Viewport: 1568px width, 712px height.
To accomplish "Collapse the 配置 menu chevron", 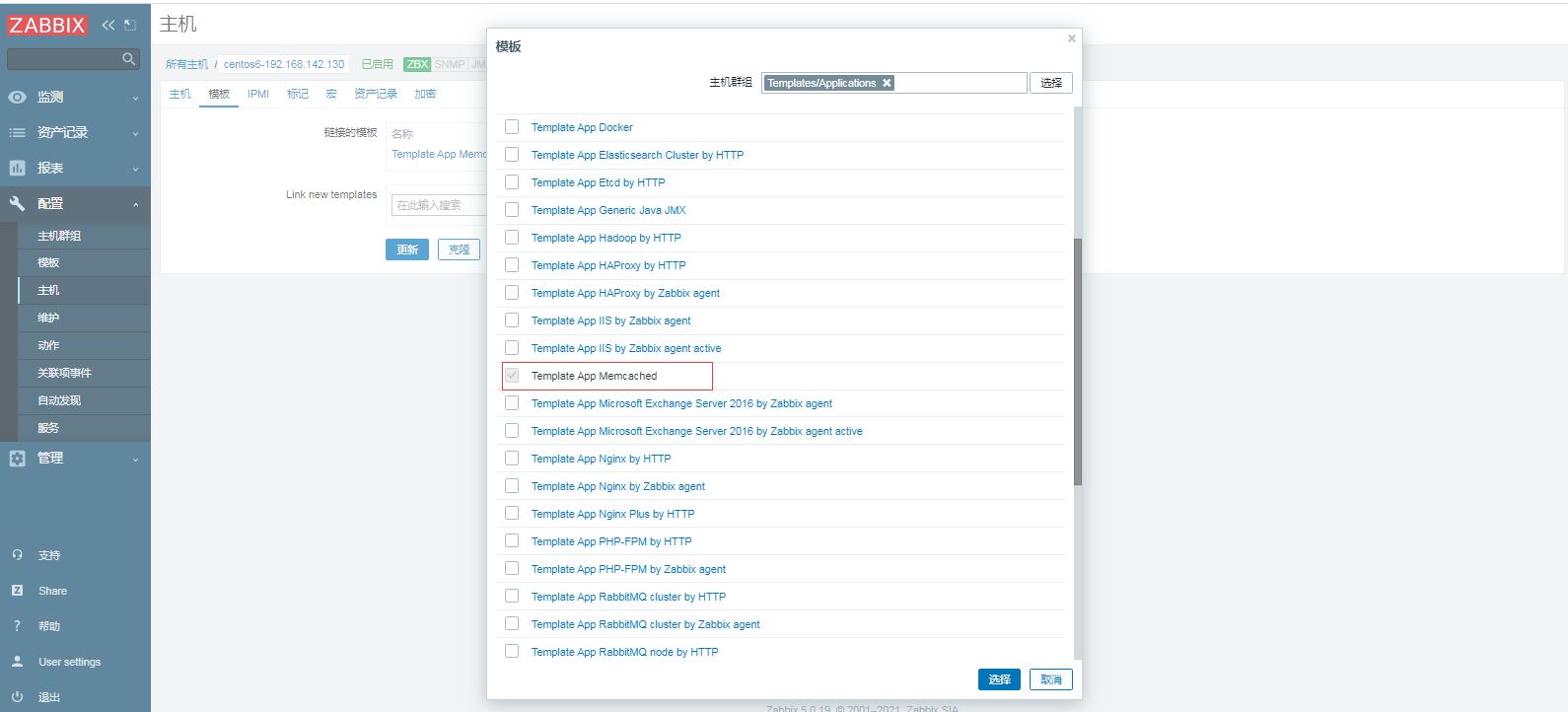I will pos(135,204).
